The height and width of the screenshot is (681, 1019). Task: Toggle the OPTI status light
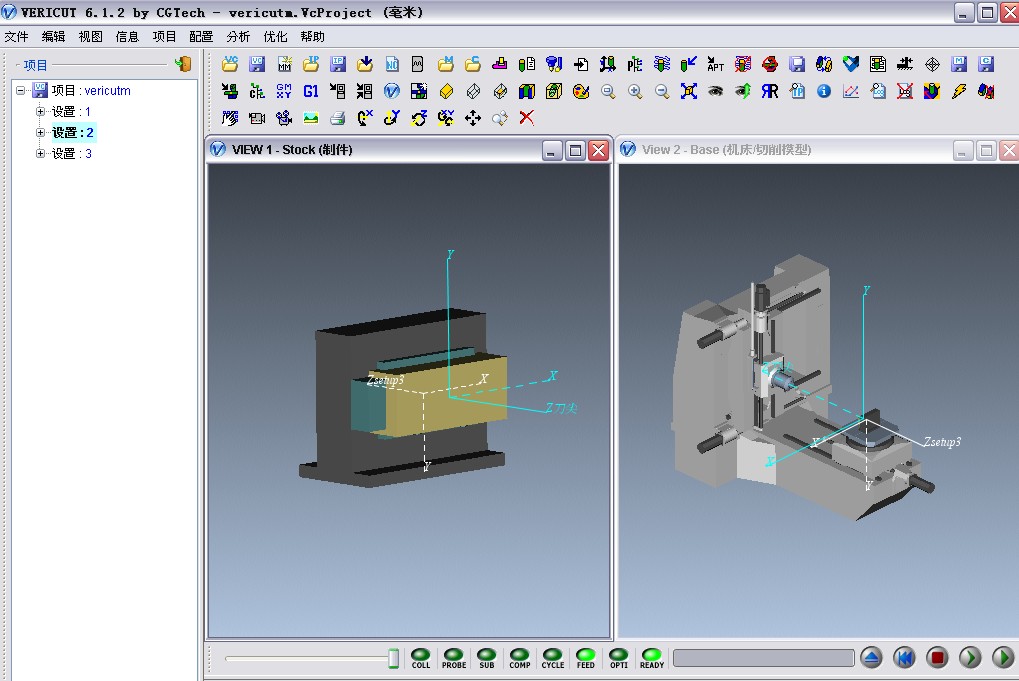[619, 658]
